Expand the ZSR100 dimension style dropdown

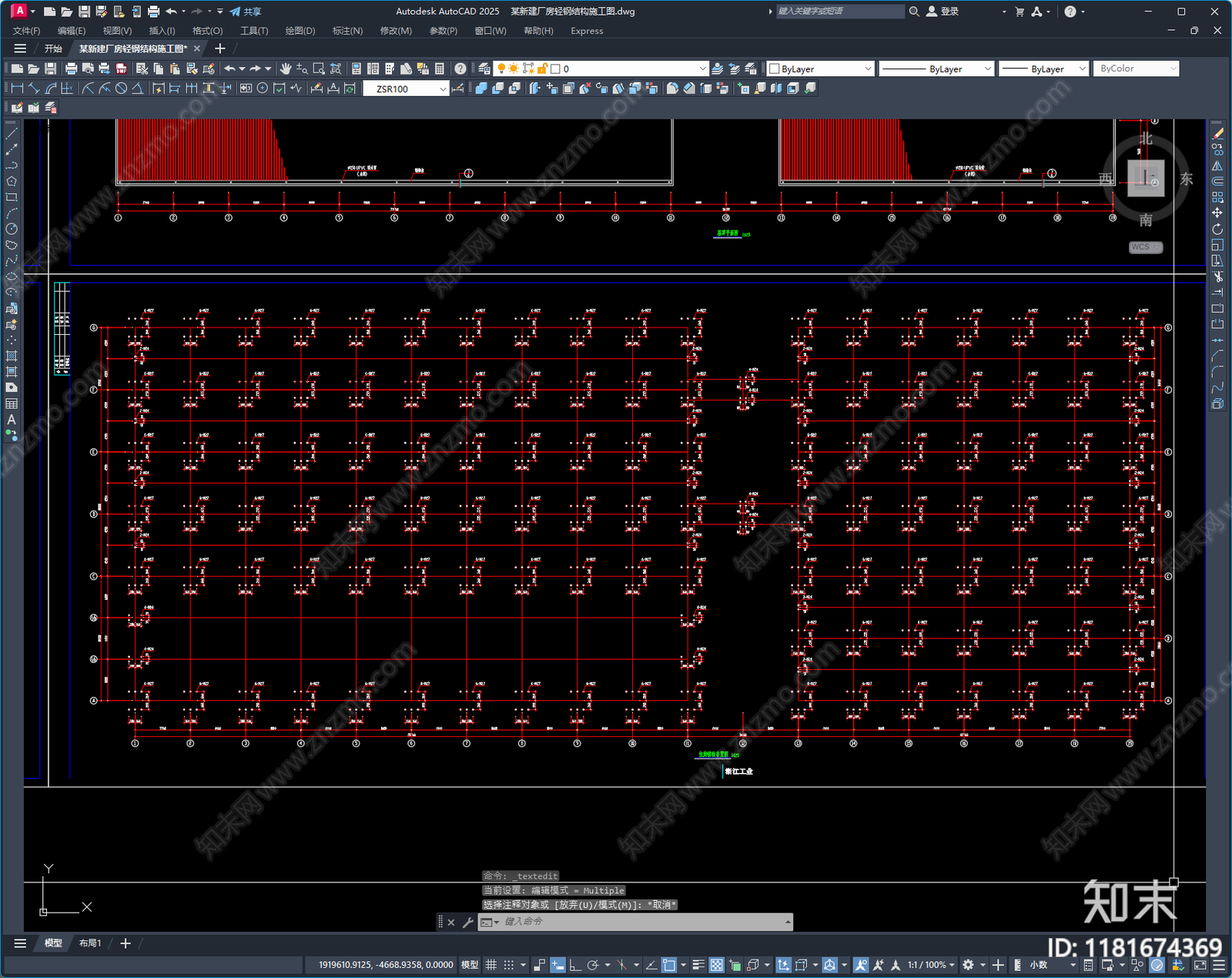[443, 89]
